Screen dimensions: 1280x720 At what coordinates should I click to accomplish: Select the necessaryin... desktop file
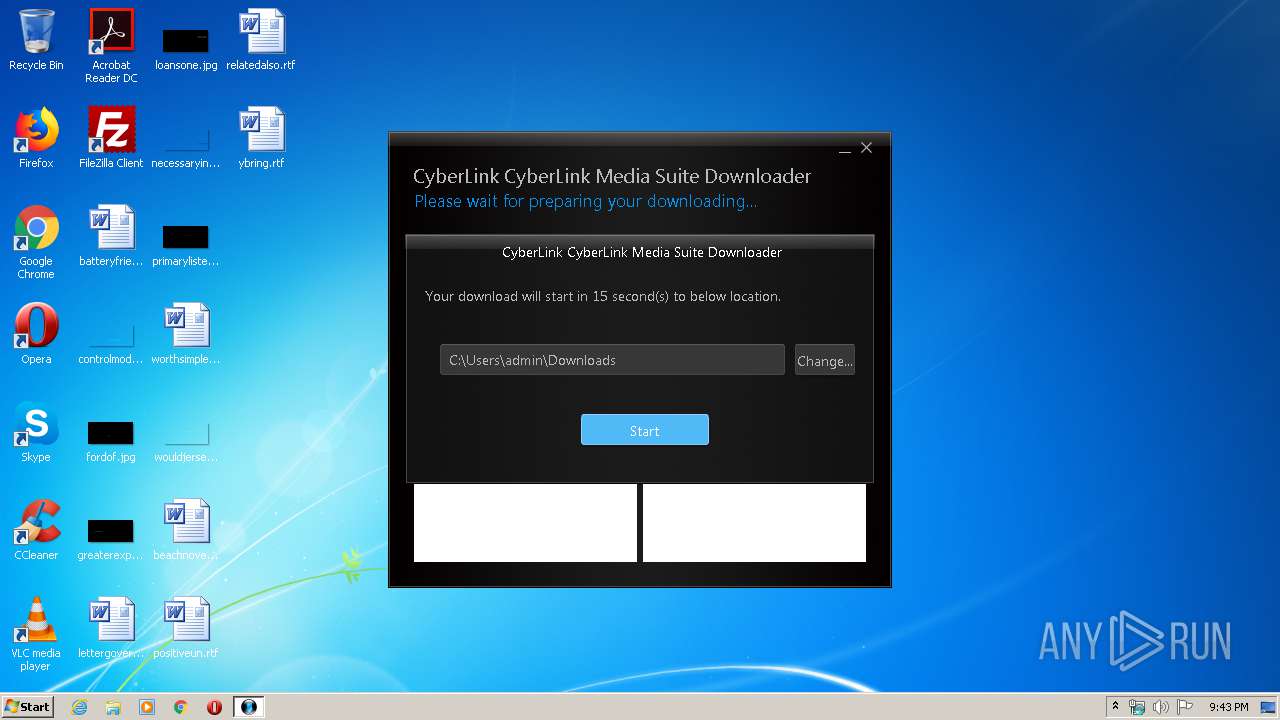[x=186, y=146]
